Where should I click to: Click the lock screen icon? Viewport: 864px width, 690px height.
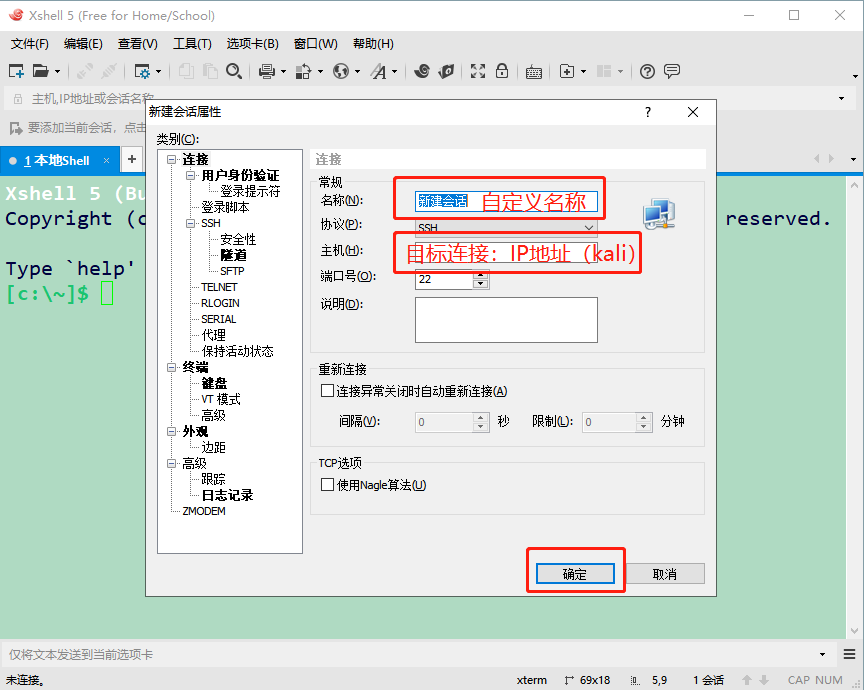pos(501,71)
